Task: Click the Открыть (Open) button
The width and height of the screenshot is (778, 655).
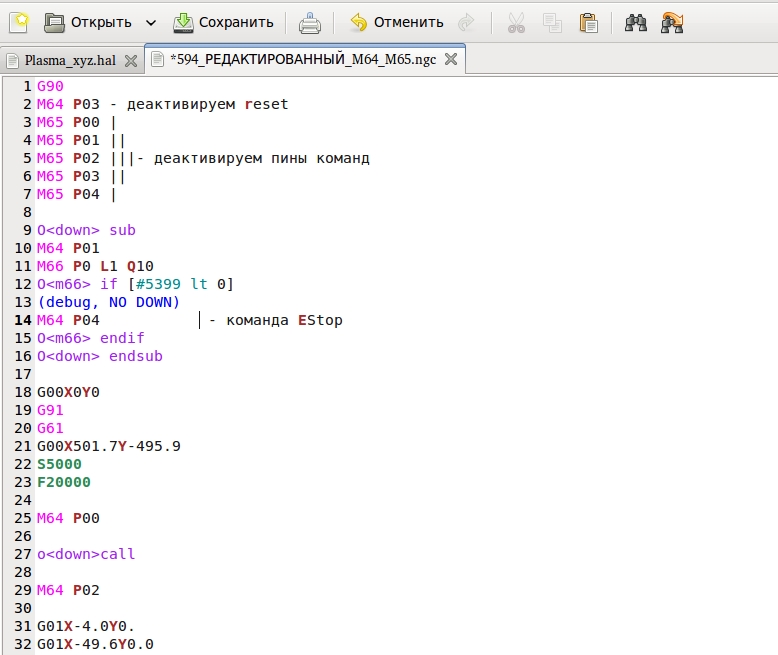Action: 88,23
